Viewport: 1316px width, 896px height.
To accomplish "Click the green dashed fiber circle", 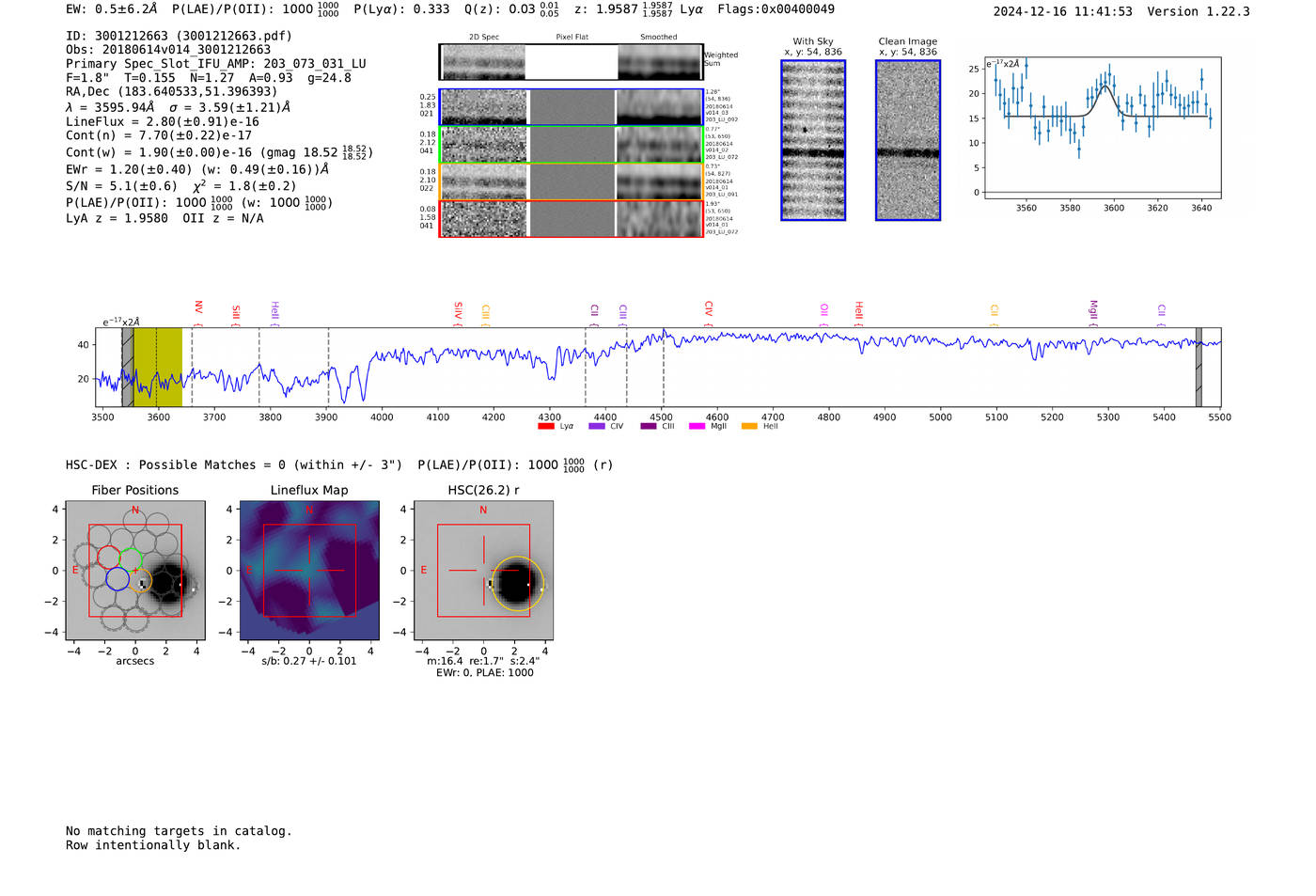I will coord(131,559).
